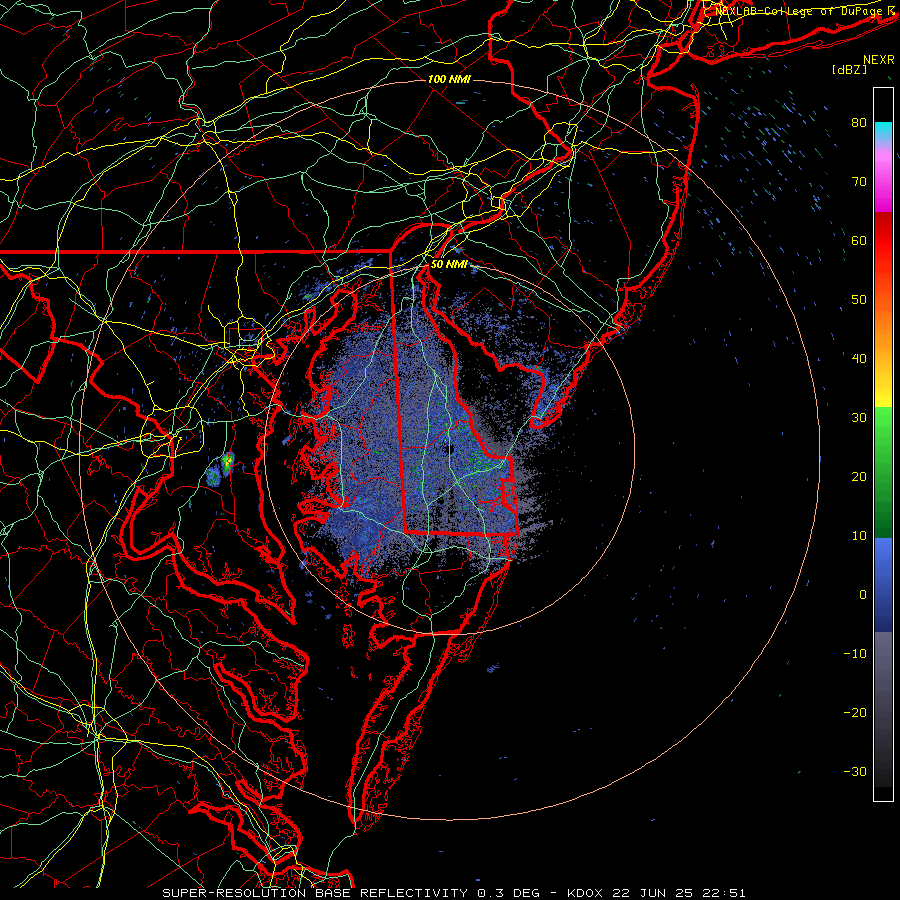This screenshot has height=900, width=900.
Task: Click the 'KDOX' radar site identifier
Action: pyautogui.click(x=587, y=893)
